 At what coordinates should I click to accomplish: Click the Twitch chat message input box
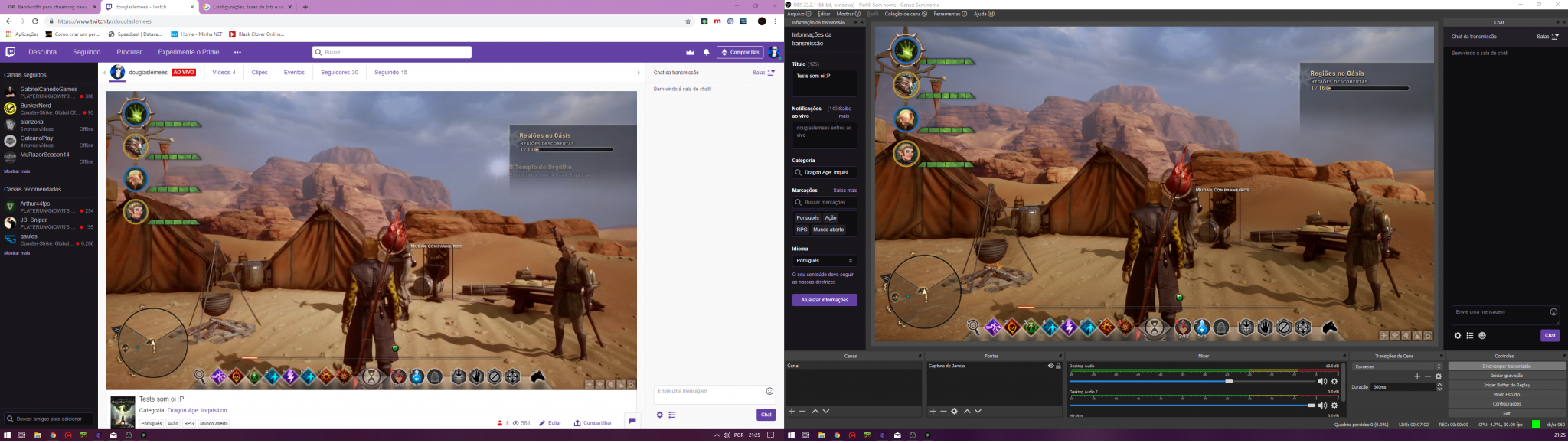[x=714, y=395]
